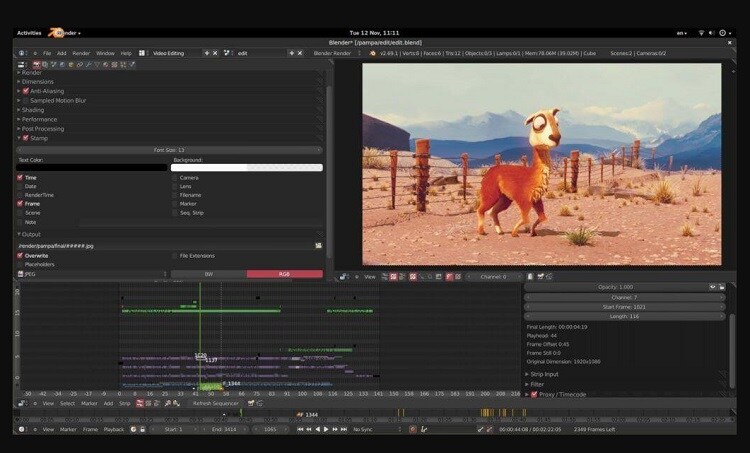Toggle the Anti-Aliasing checkbox
The height and width of the screenshot is (453, 750).
[25, 91]
